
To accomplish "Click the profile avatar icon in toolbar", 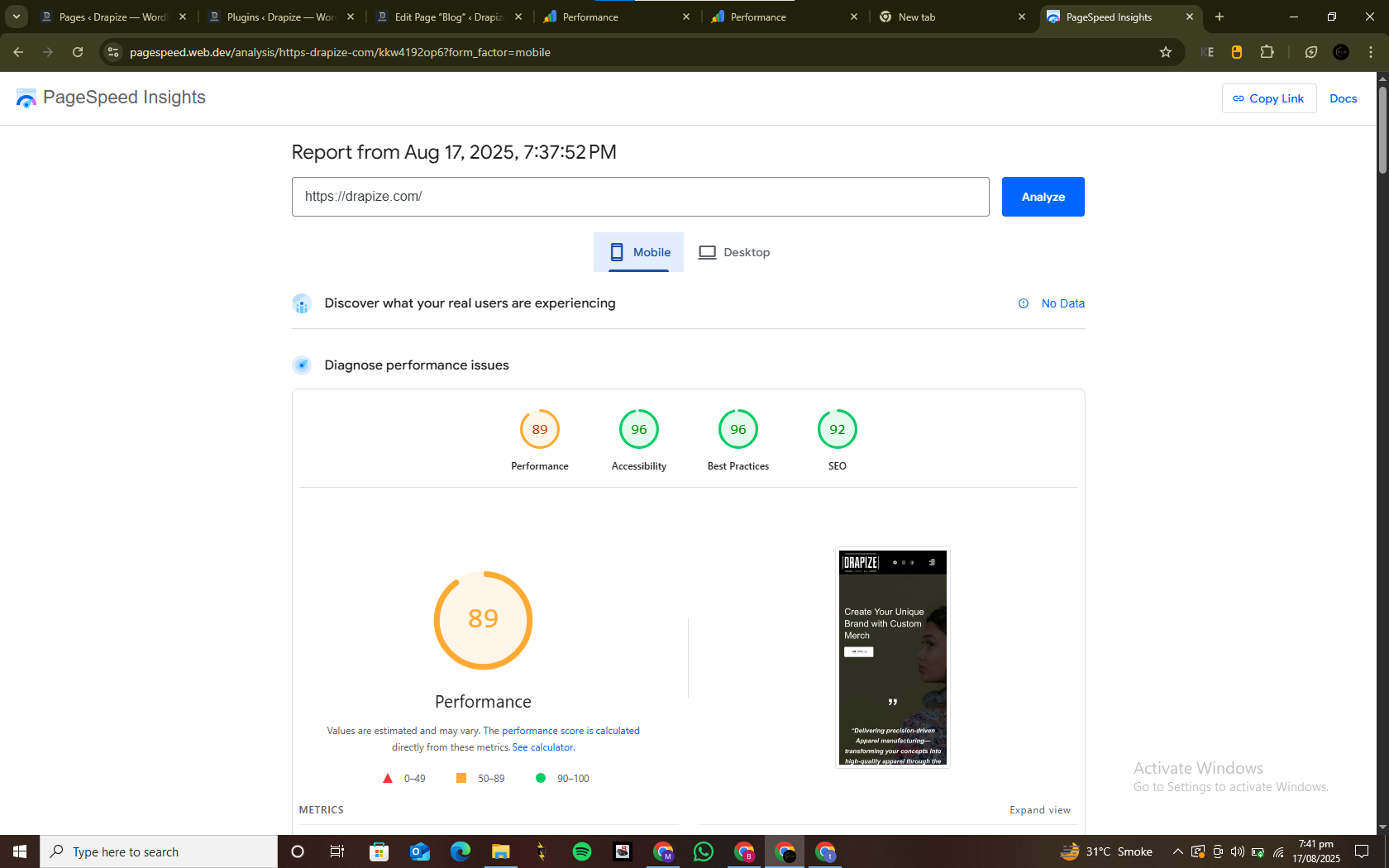I will [1341, 52].
